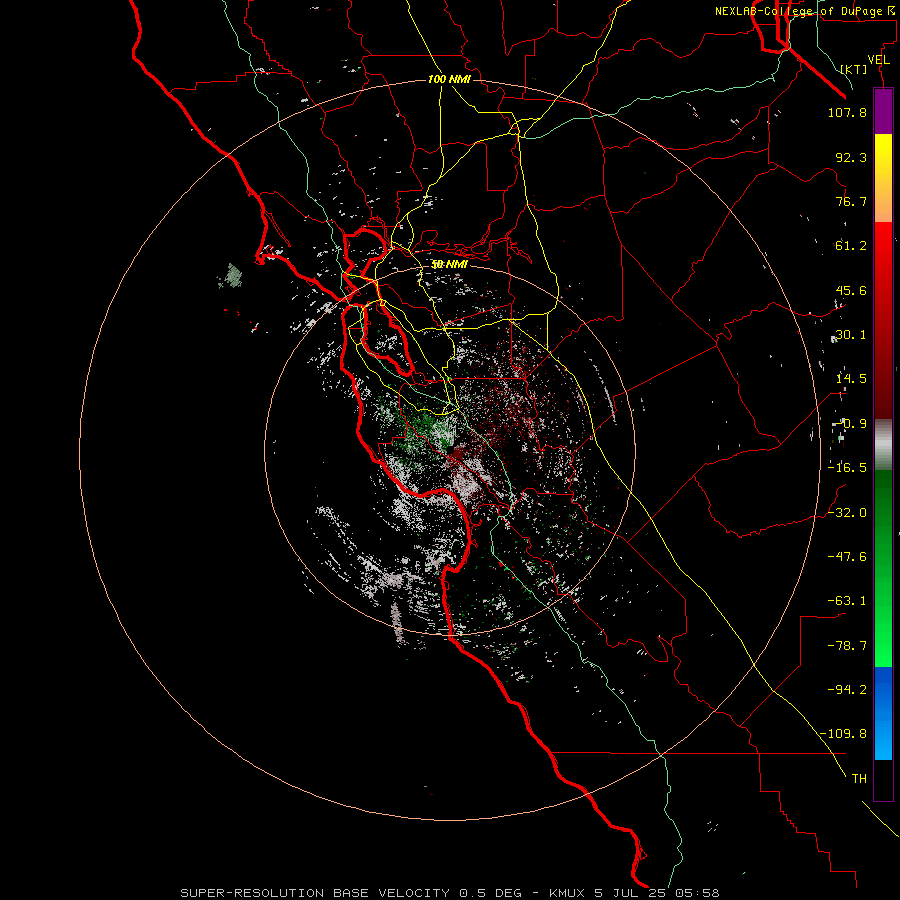The height and width of the screenshot is (900, 900).
Task: Click the VEL legend title
Action: click(x=878, y=60)
